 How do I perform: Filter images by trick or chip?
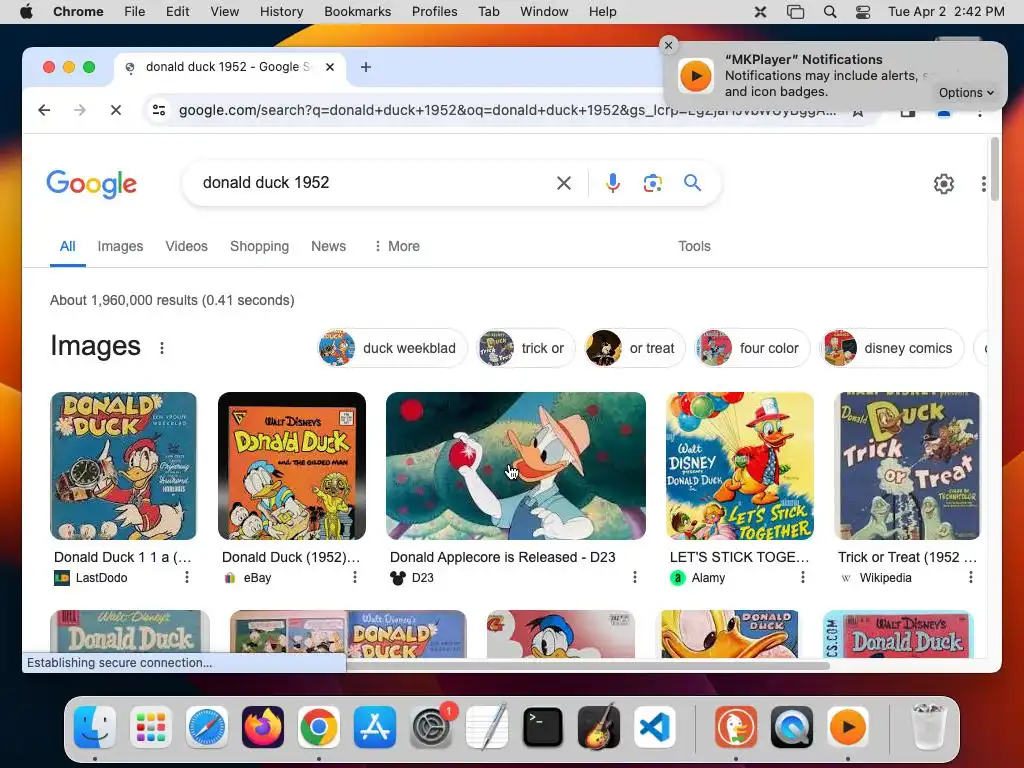coord(525,348)
